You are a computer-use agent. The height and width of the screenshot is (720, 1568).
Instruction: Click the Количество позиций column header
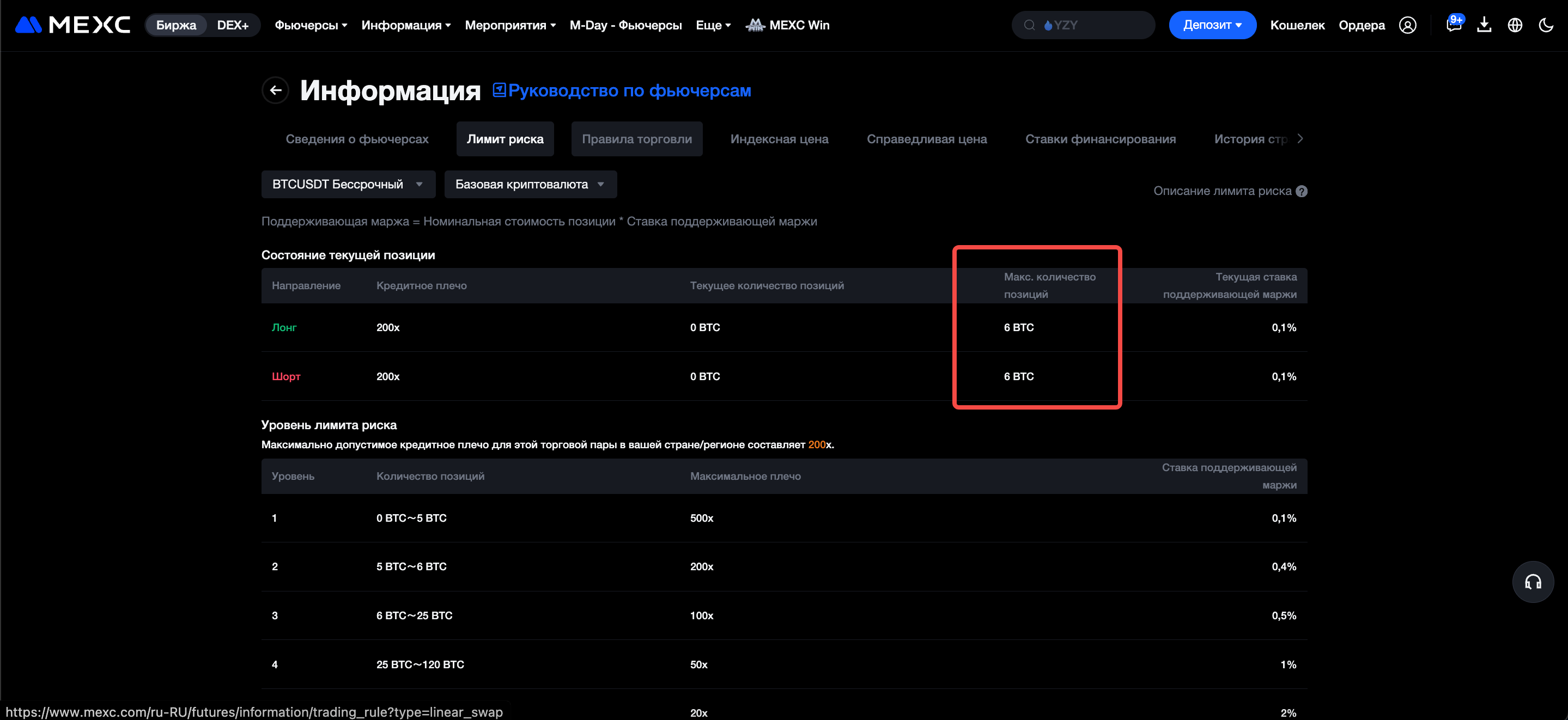tap(430, 477)
